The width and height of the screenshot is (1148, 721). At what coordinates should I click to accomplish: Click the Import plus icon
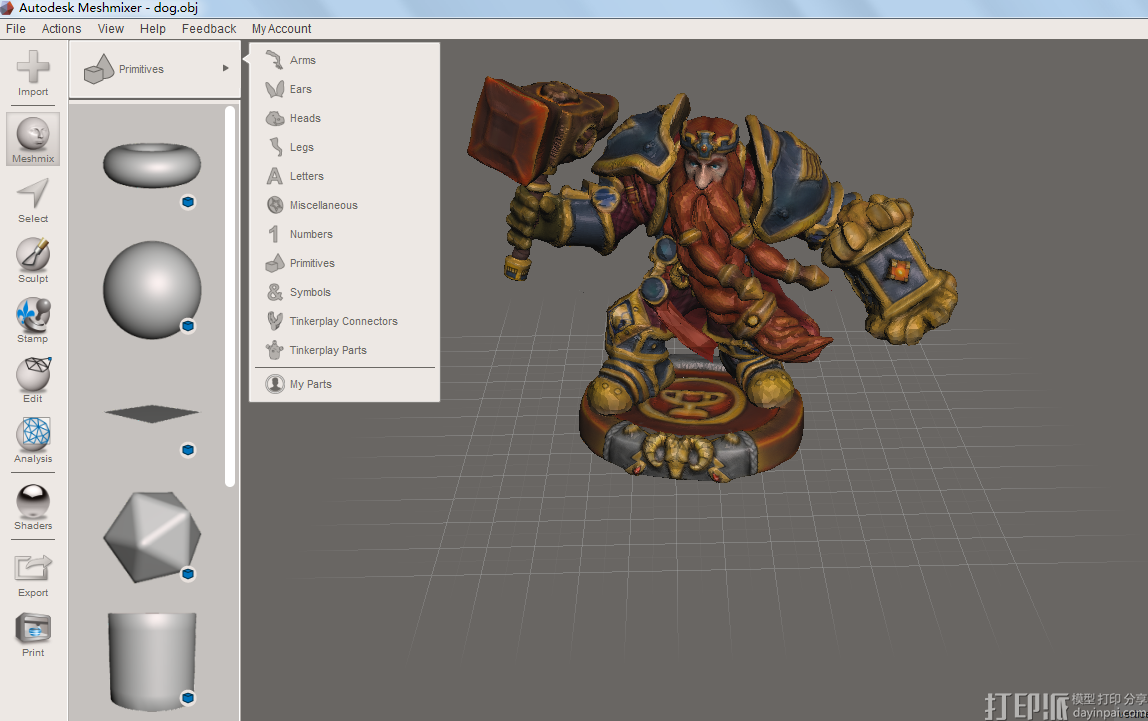click(x=33, y=67)
